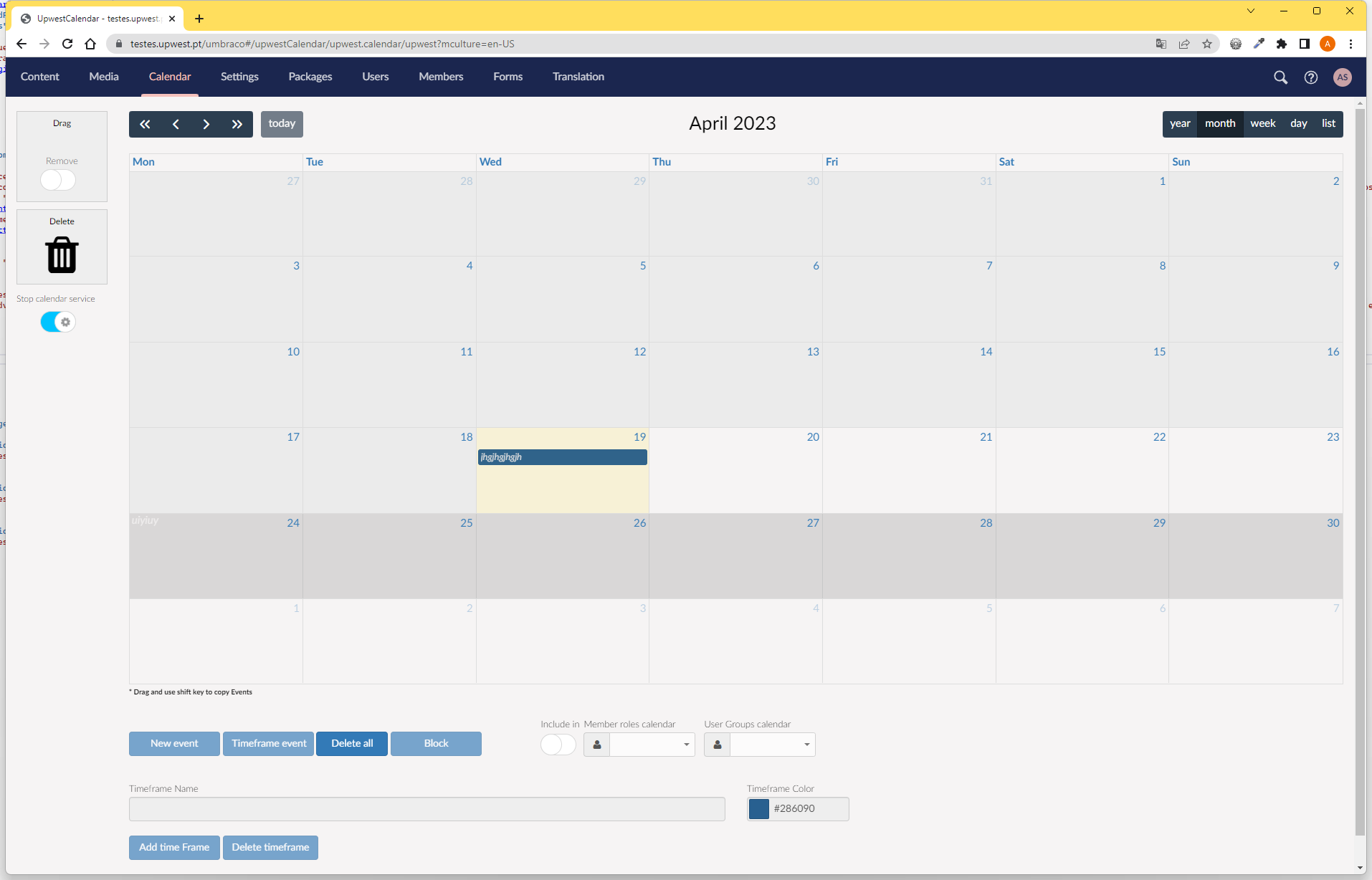This screenshot has width=1372, height=880.
Task: Click the New event button
Action: coord(174,743)
